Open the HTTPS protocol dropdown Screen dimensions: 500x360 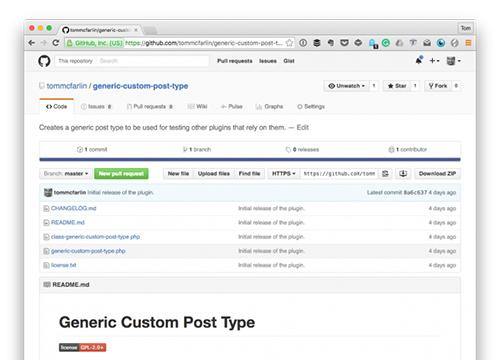283,174
